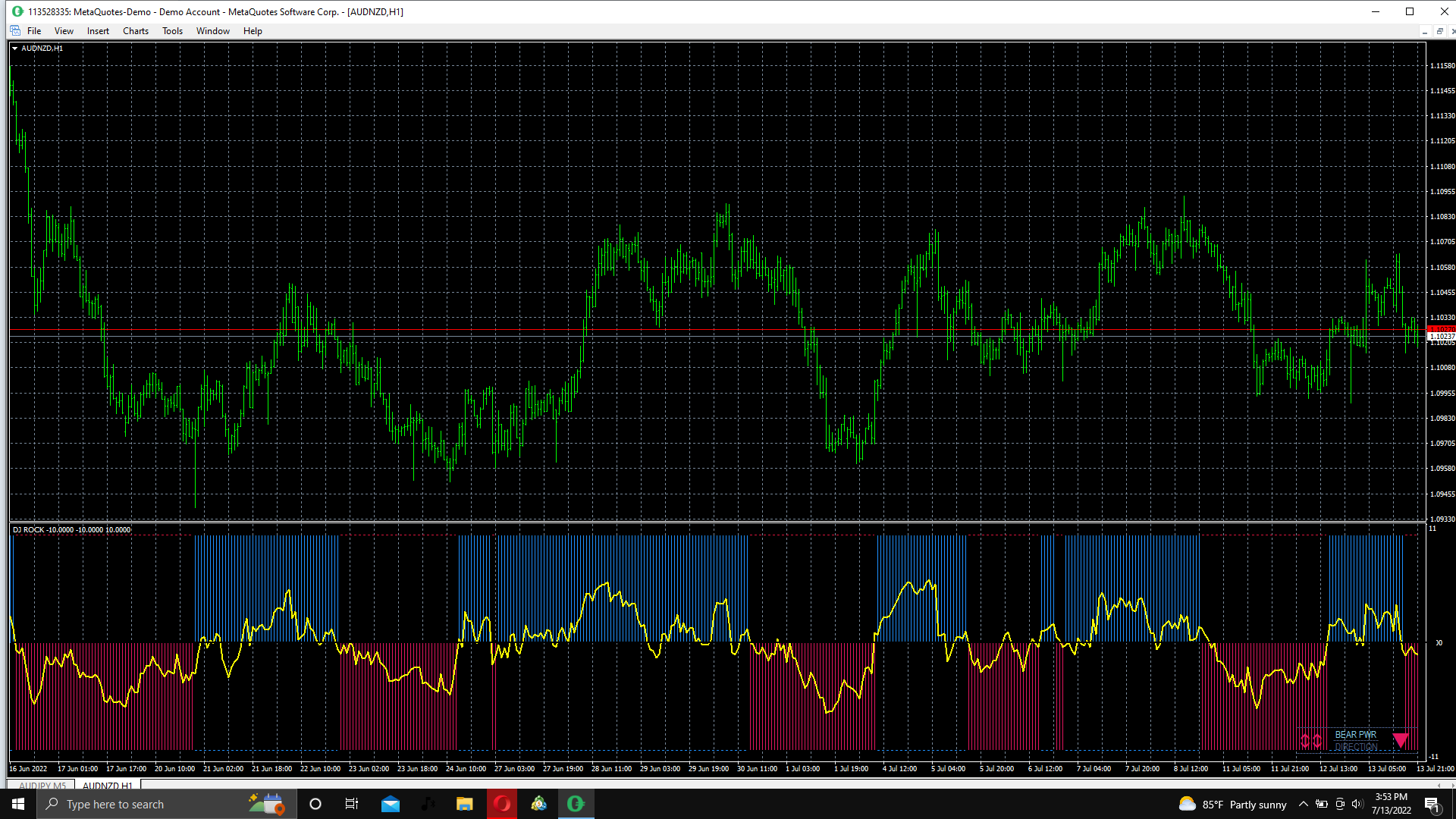Open the Charts menu

pos(136,31)
